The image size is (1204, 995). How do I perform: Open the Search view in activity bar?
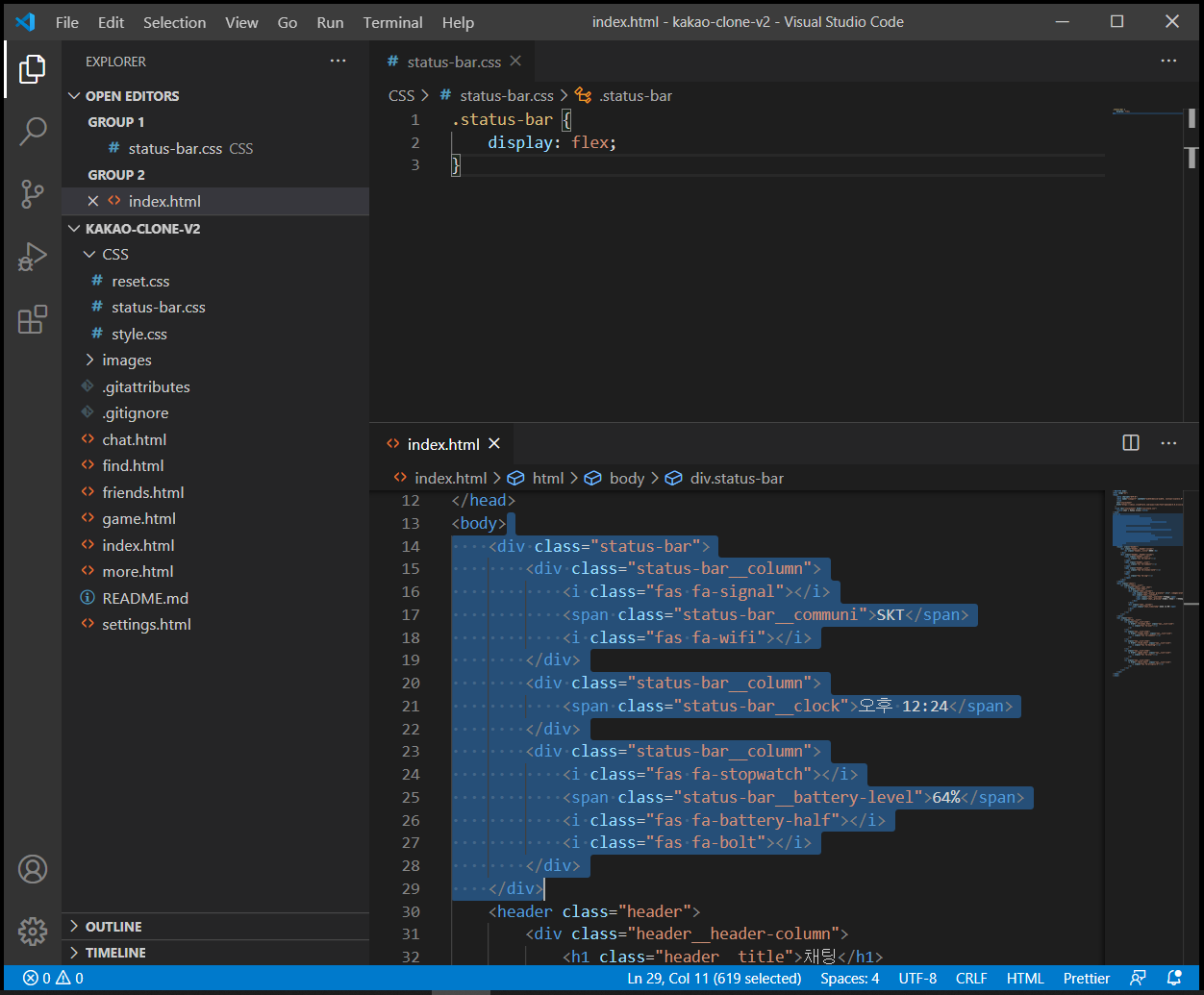tap(33, 131)
